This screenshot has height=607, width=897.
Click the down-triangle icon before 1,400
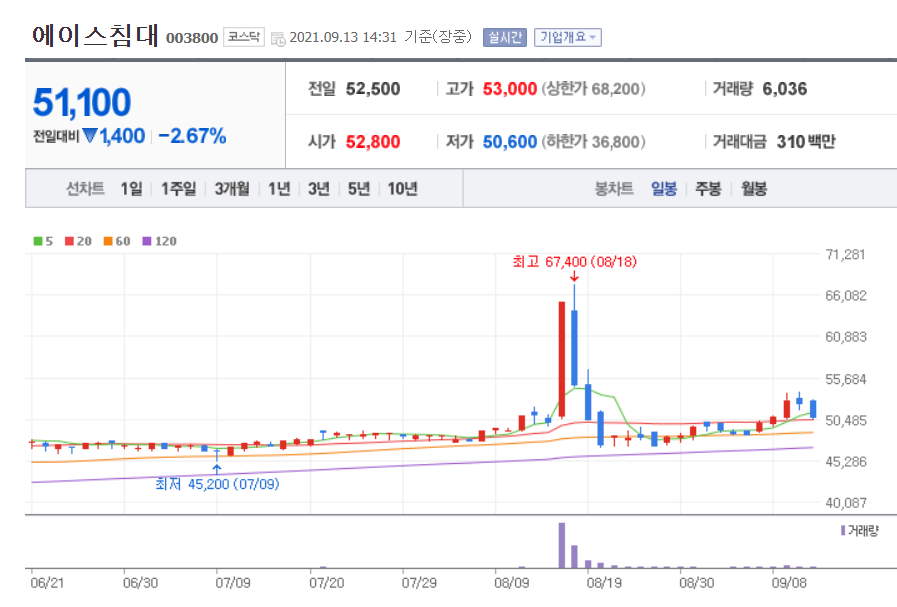pyautogui.click(x=90, y=136)
